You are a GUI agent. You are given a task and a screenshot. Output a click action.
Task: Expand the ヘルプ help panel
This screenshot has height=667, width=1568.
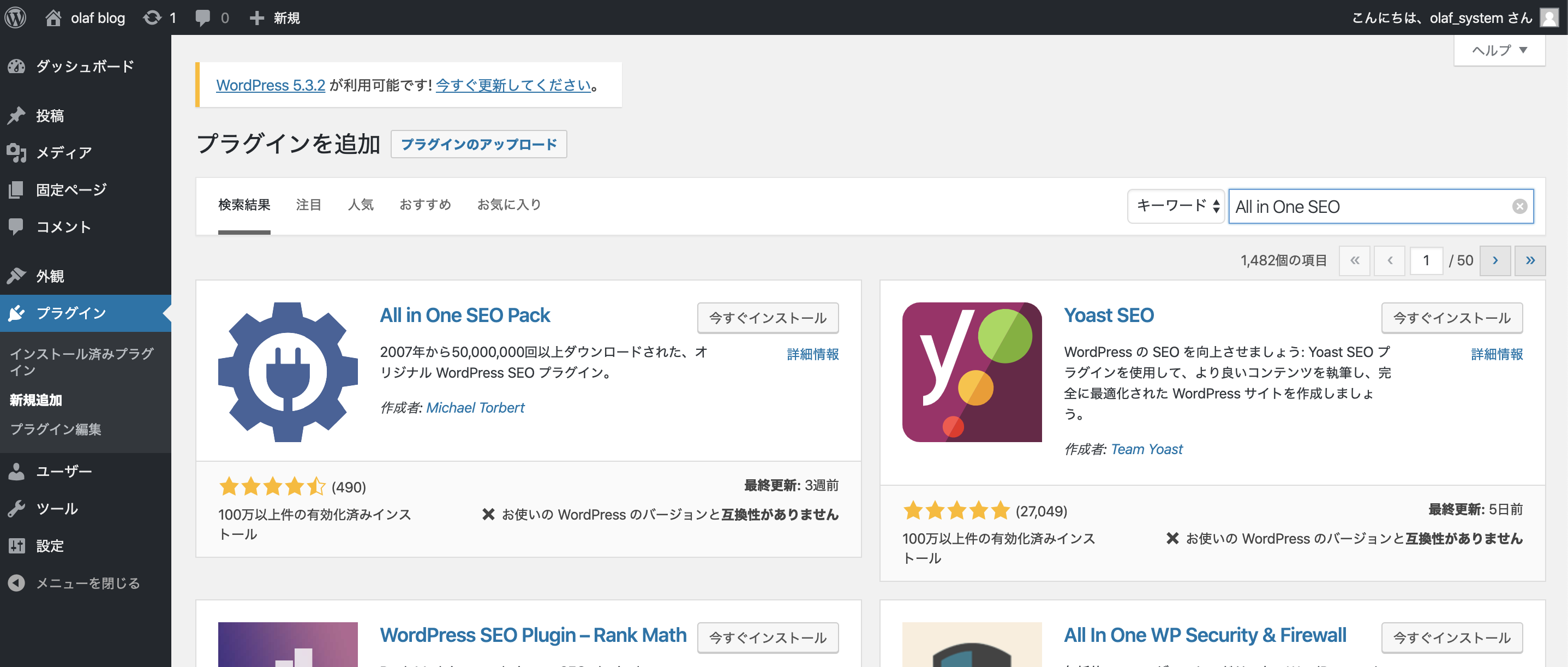(x=1499, y=50)
